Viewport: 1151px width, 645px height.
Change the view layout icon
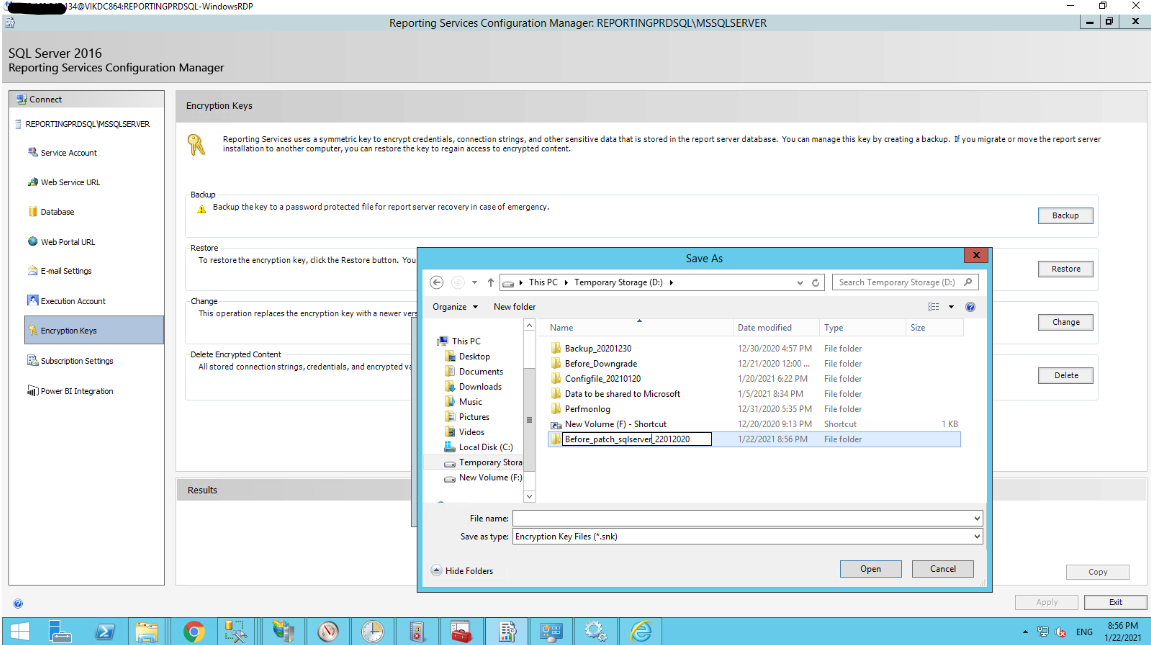click(x=934, y=307)
